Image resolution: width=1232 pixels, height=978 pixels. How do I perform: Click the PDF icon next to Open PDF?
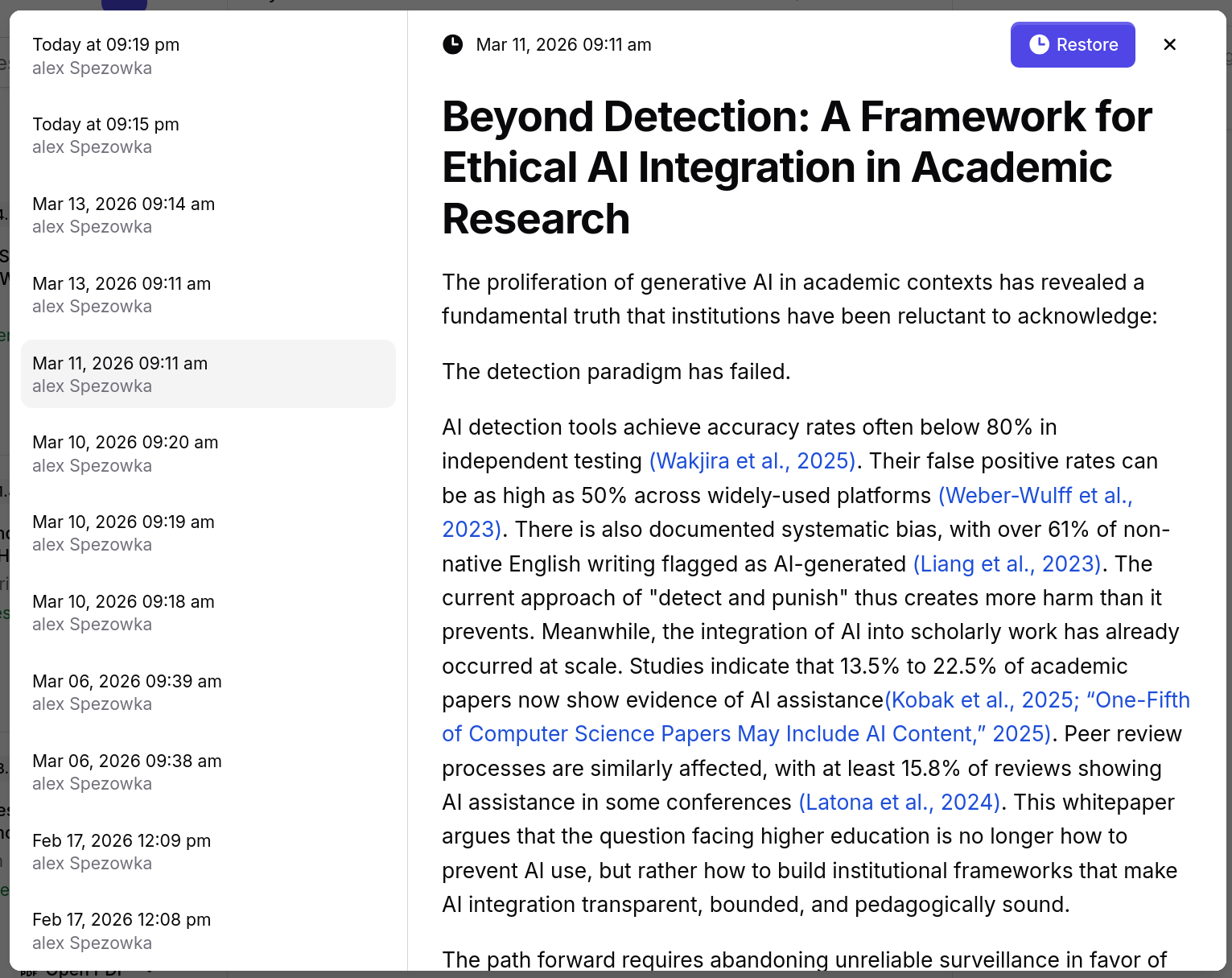tap(27, 970)
